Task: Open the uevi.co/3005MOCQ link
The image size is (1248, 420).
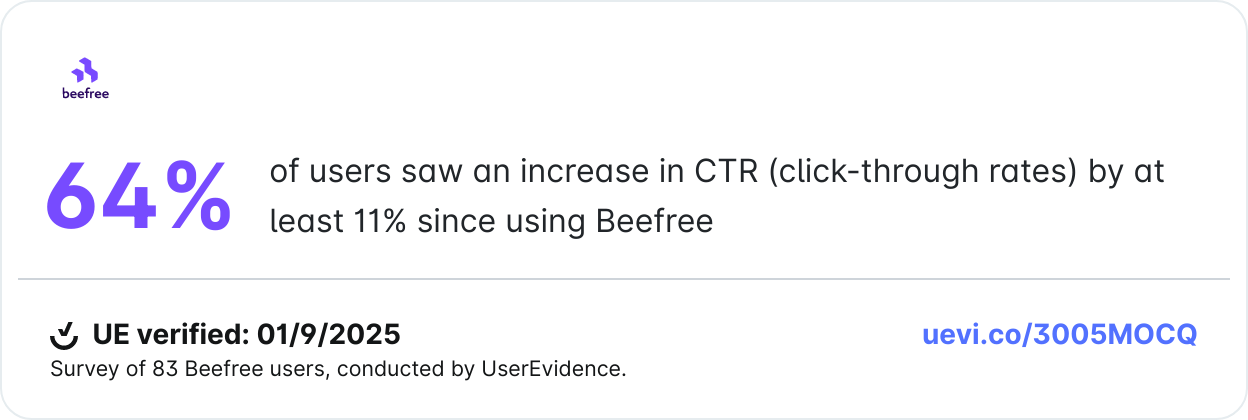Action: [x=1059, y=334]
